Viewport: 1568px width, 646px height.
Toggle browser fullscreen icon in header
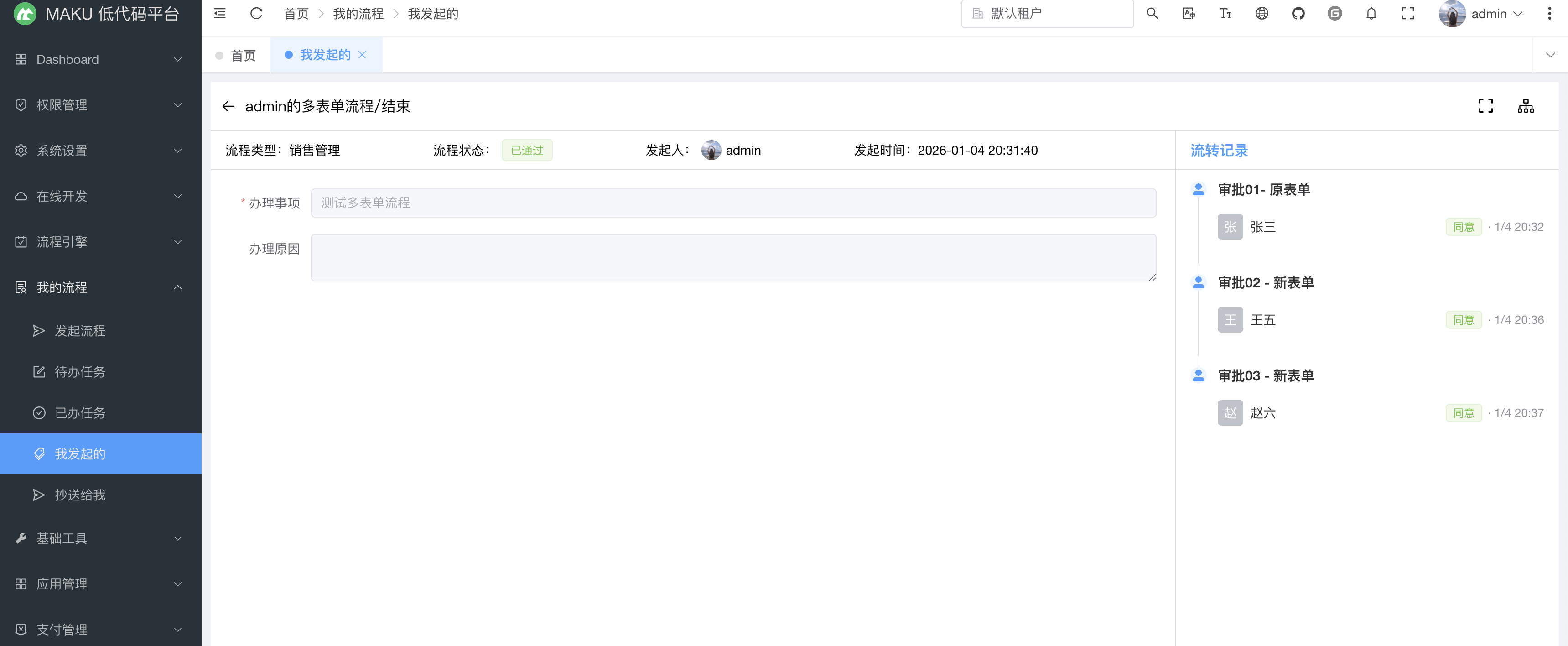1407,13
